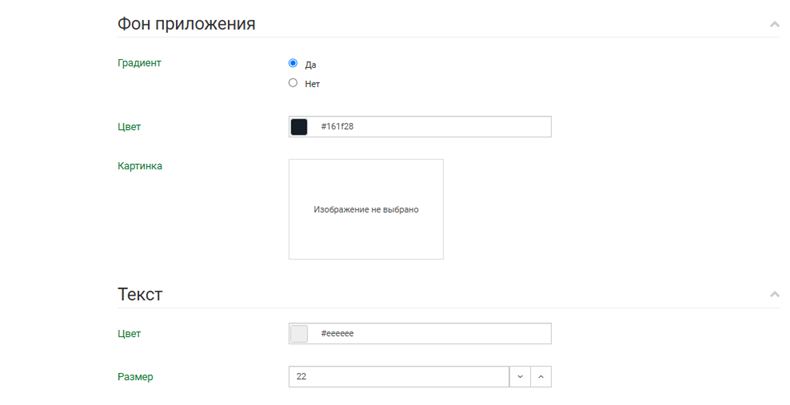
Task: Click the Градиент field label
Action: tap(139, 63)
